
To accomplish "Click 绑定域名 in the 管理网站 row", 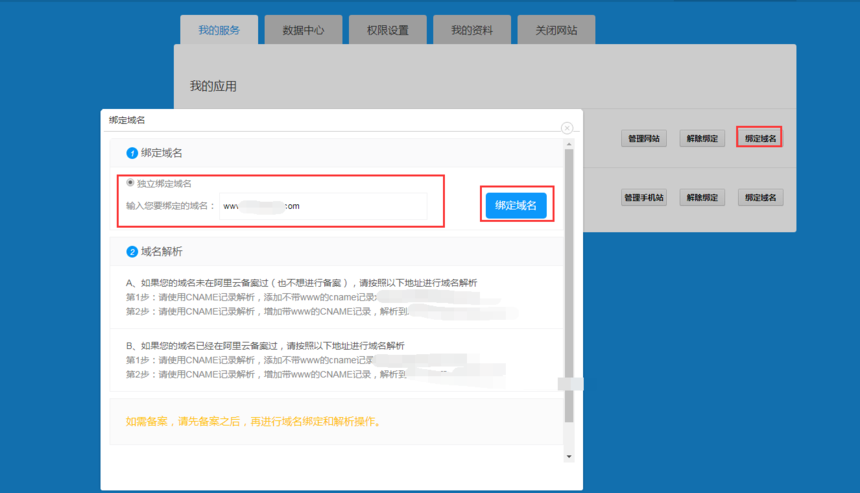I will (760, 138).
